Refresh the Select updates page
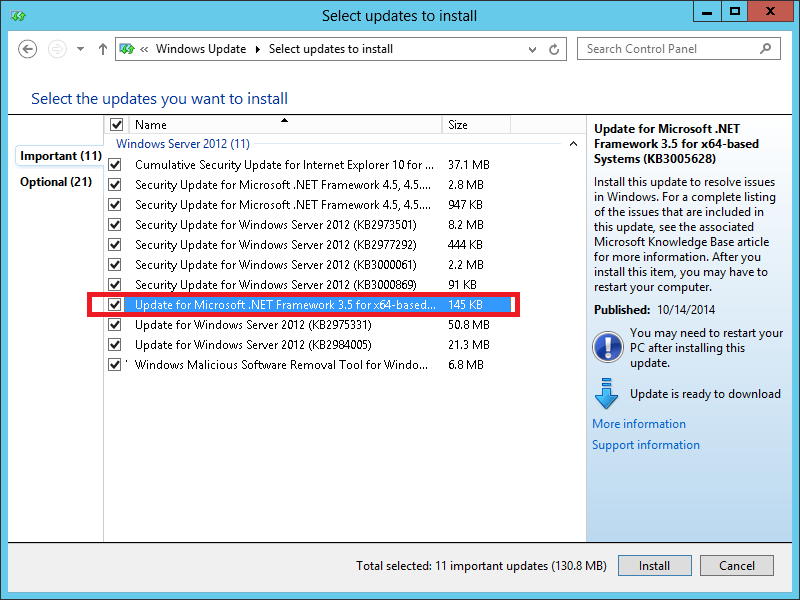Viewport: 800px width, 600px height. [554, 49]
